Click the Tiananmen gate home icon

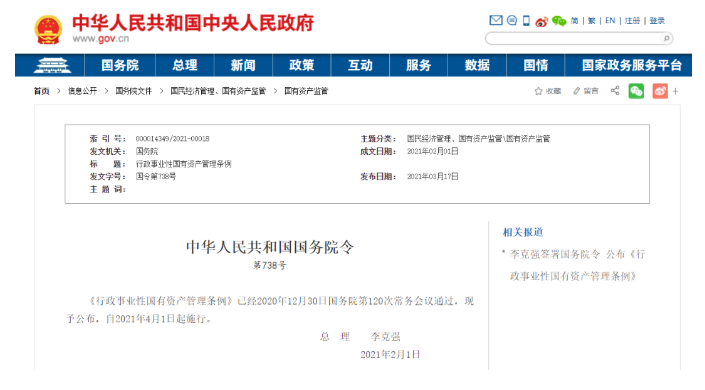point(52,65)
